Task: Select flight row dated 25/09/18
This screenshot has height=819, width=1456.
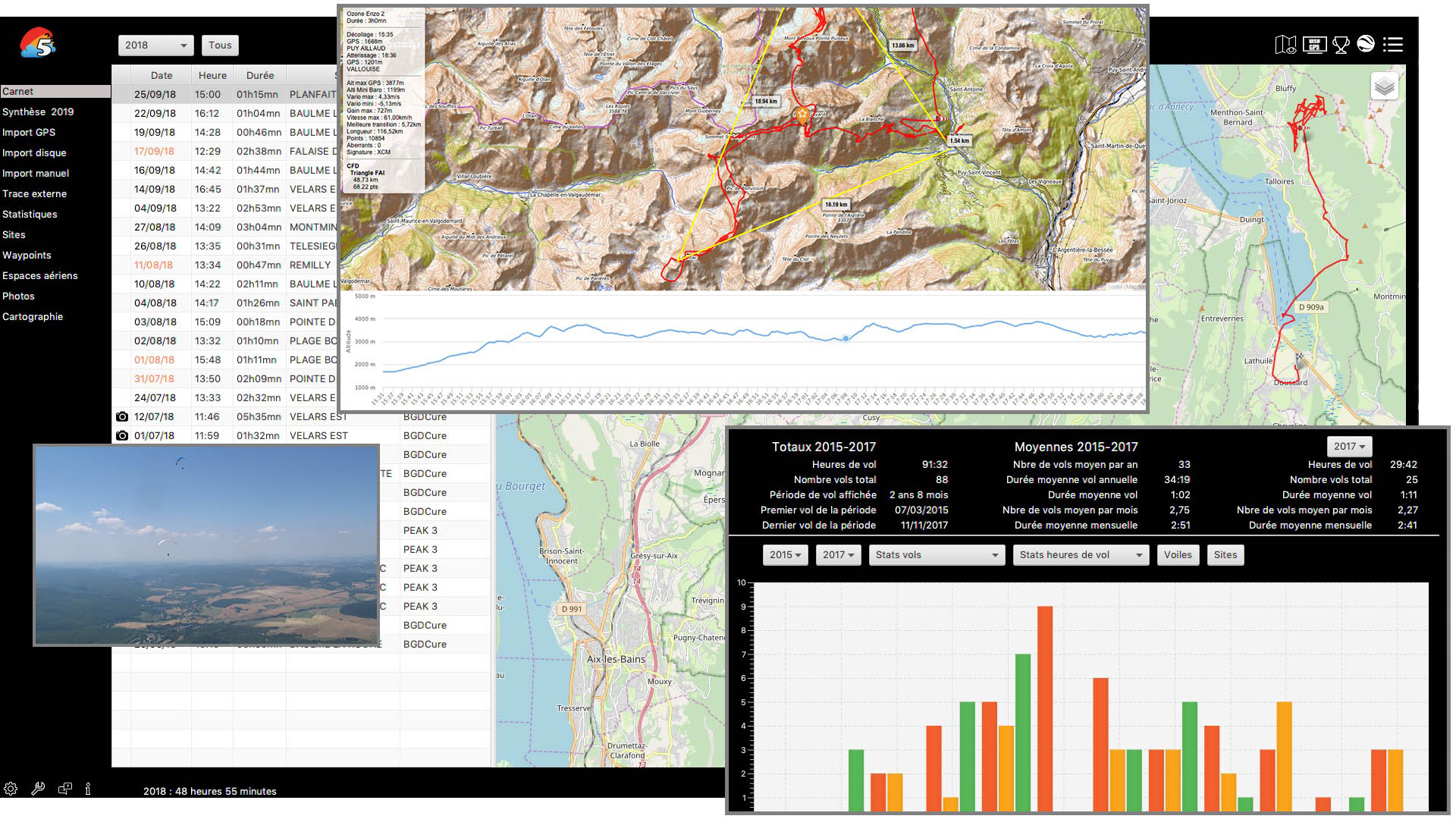Action: [x=225, y=94]
